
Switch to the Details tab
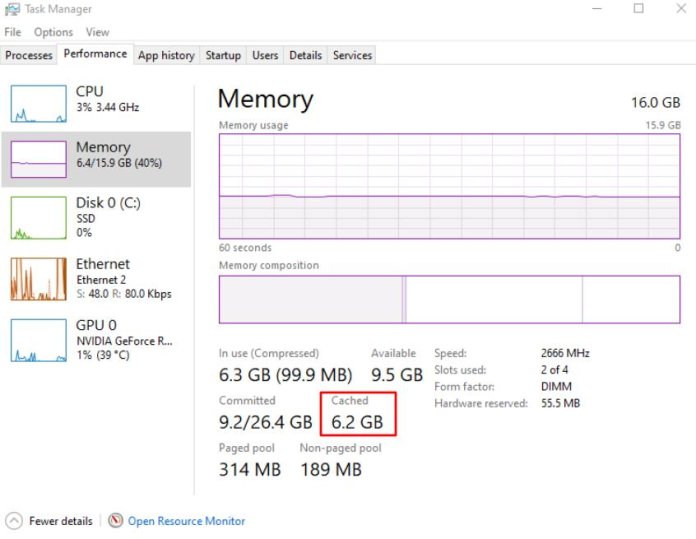(305, 55)
